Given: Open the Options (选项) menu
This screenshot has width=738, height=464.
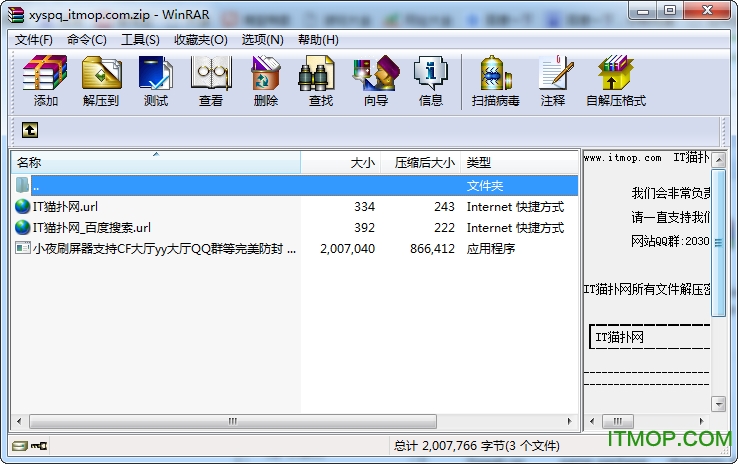Looking at the screenshot, I should coord(263,40).
